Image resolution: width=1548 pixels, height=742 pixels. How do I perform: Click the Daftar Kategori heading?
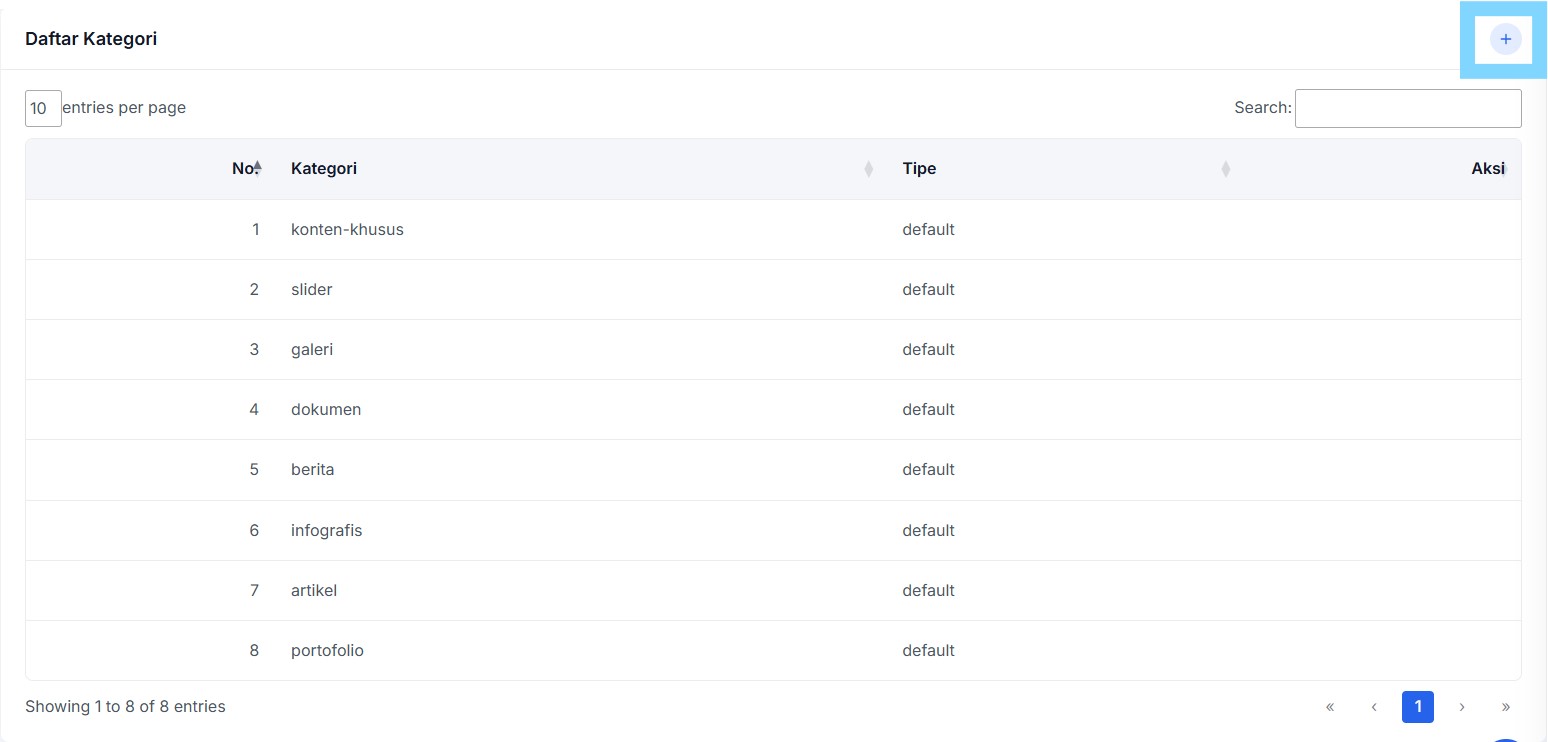click(91, 39)
